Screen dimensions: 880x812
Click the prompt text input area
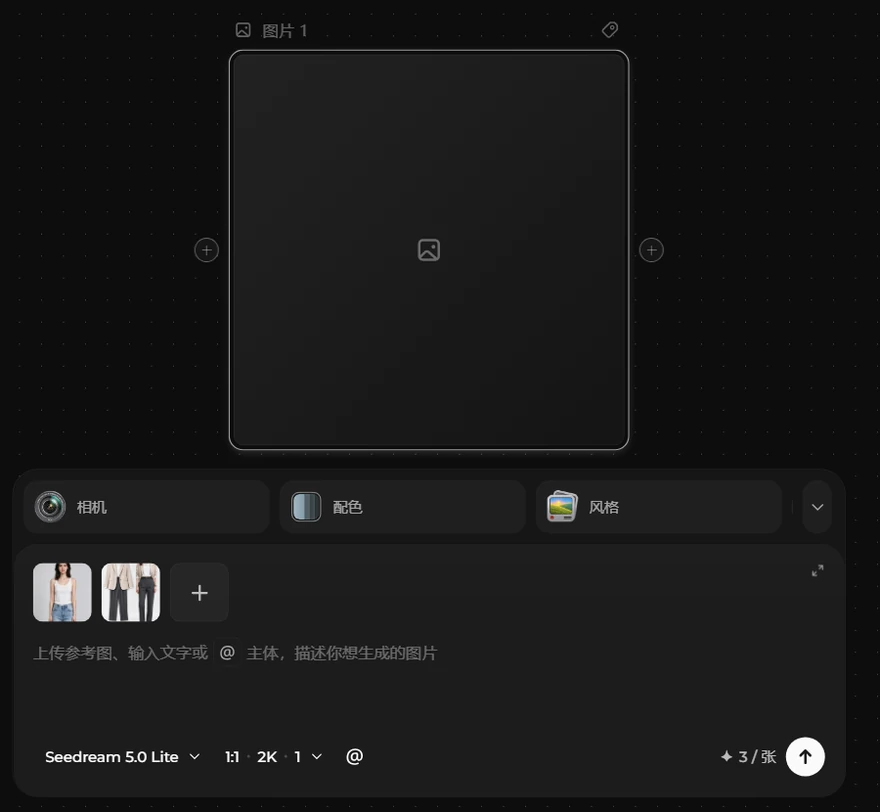(429, 682)
